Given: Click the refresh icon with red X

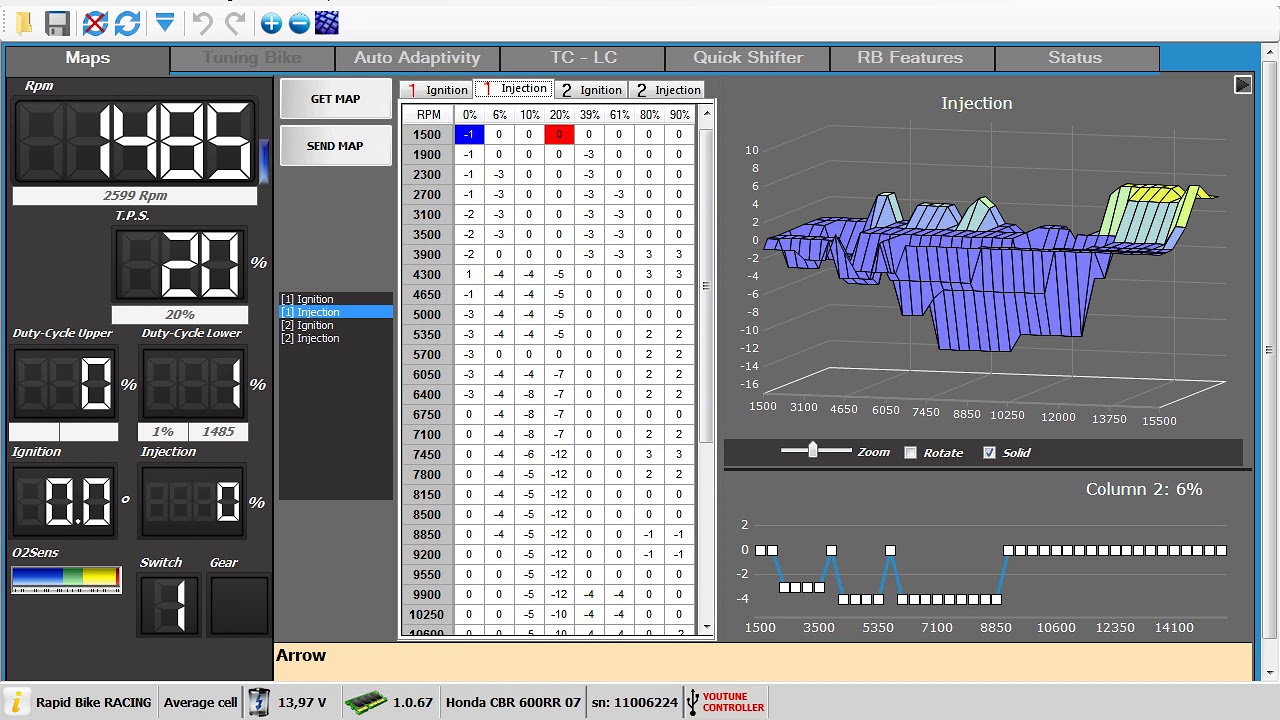Looking at the screenshot, I should point(95,22).
